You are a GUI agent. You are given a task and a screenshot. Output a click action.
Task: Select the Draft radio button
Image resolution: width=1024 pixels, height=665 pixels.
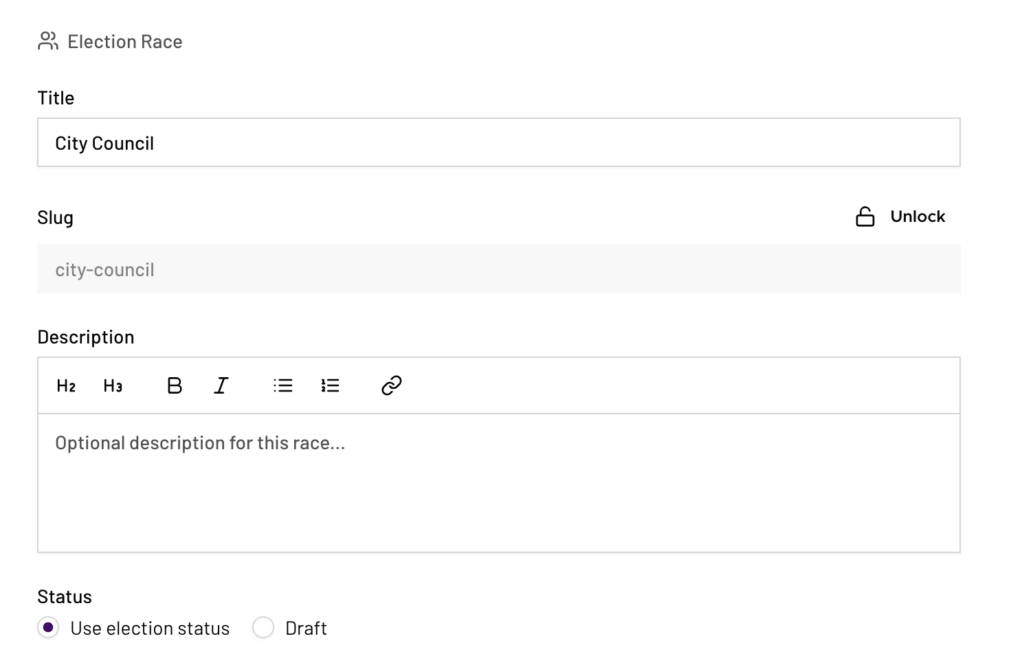click(x=263, y=628)
